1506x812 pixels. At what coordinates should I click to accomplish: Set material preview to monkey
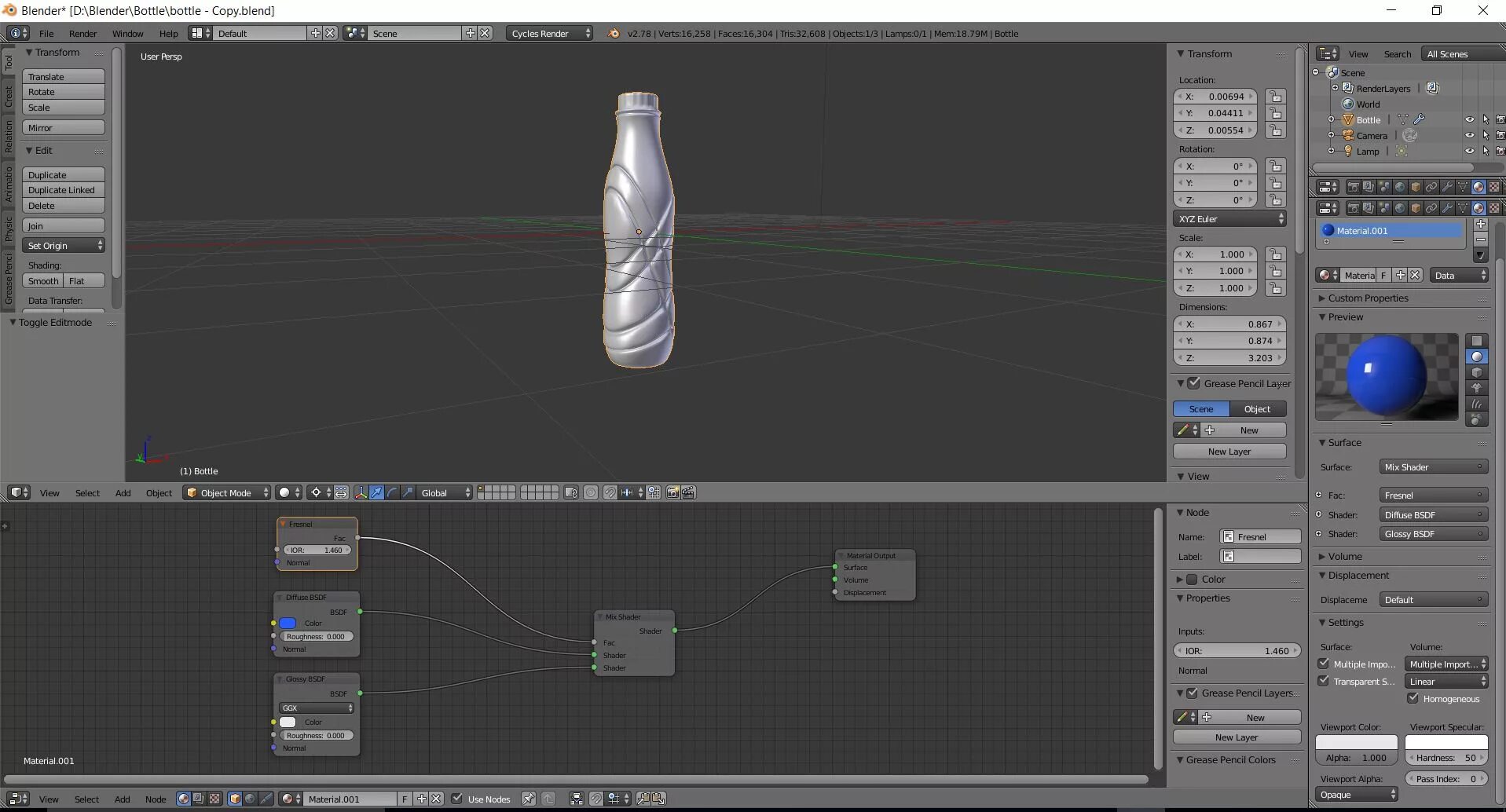pos(1477,388)
